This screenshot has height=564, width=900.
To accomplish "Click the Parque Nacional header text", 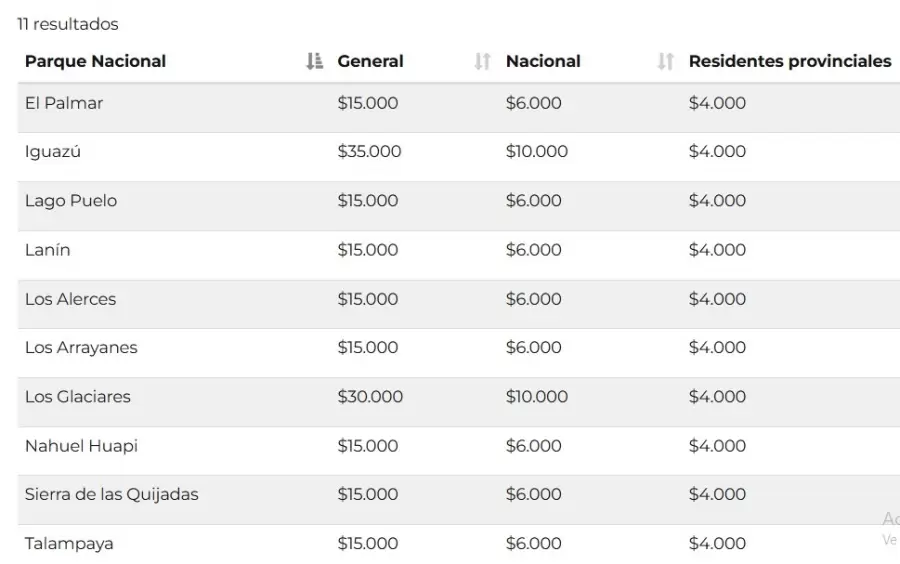I will point(95,61).
